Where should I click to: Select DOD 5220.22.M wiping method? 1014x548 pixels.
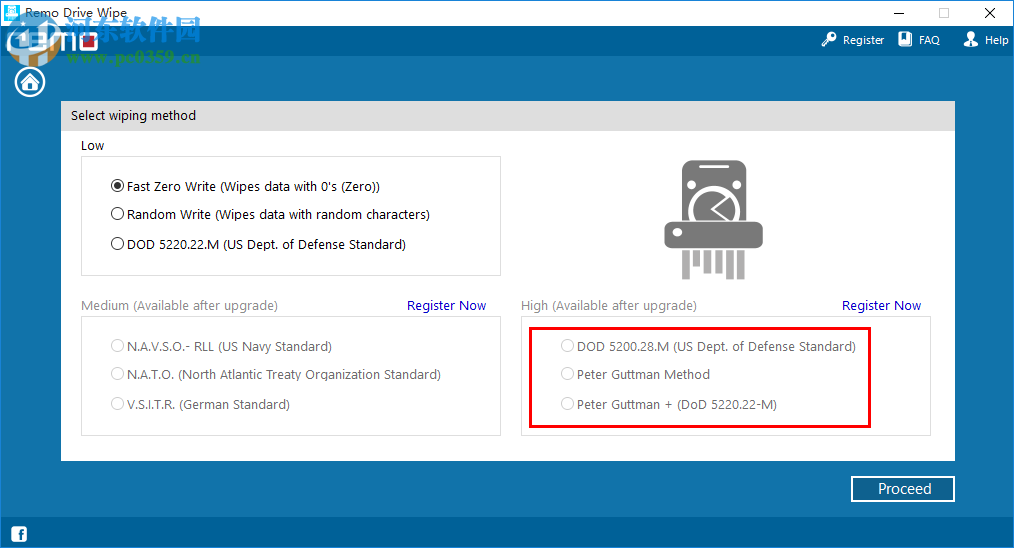coord(258,244)
